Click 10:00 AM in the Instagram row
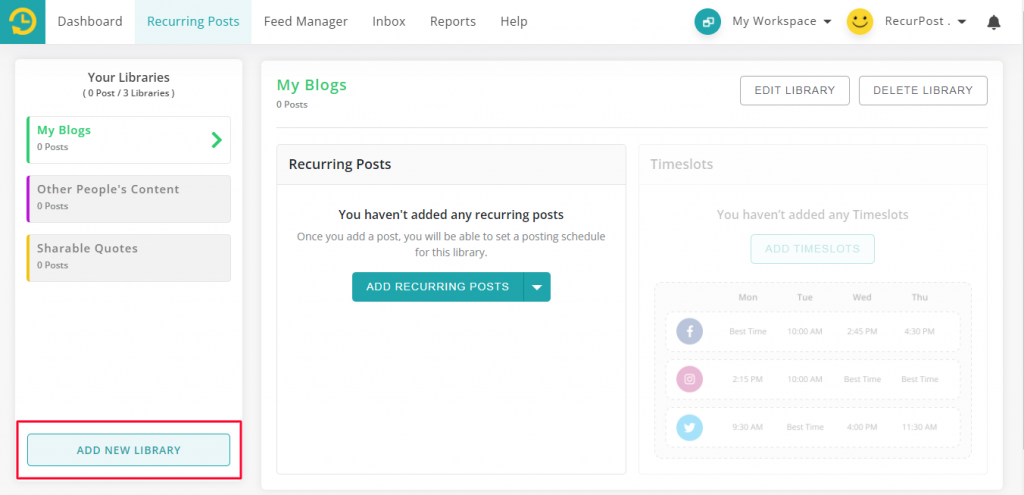 tap(805, 379)
